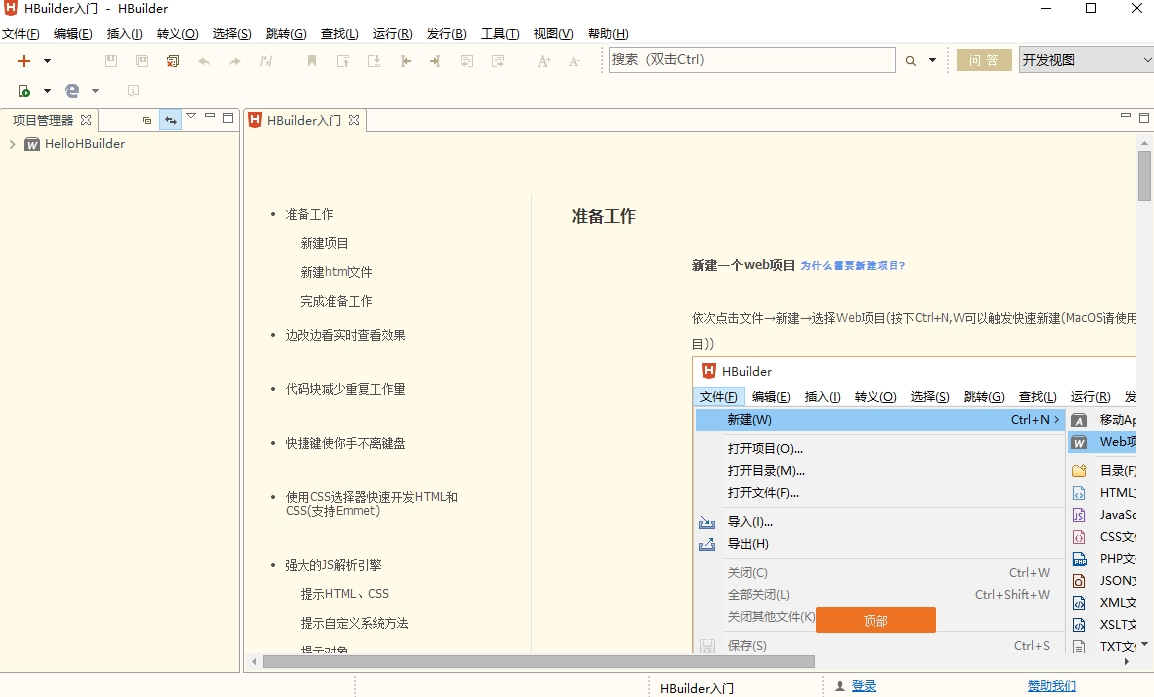This screenshot has width=1154, height=697.
Task: Open the 文件(F) menu
Action: 21,34
